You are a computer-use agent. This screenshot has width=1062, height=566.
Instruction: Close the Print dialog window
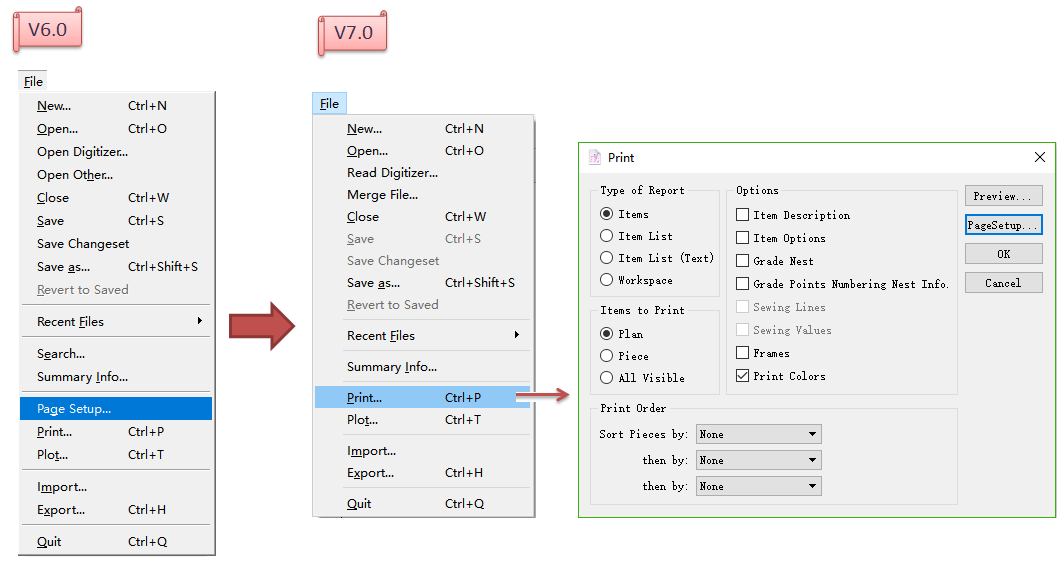[x=1040, y=157]
